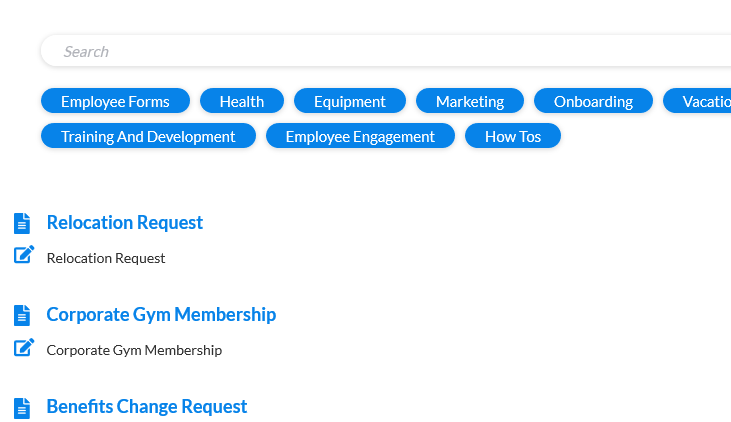Image resolution: width=731 pixels, height=422 pixels.
Task: Choose the Marketing tag
Action: click(x=469, y=101)
